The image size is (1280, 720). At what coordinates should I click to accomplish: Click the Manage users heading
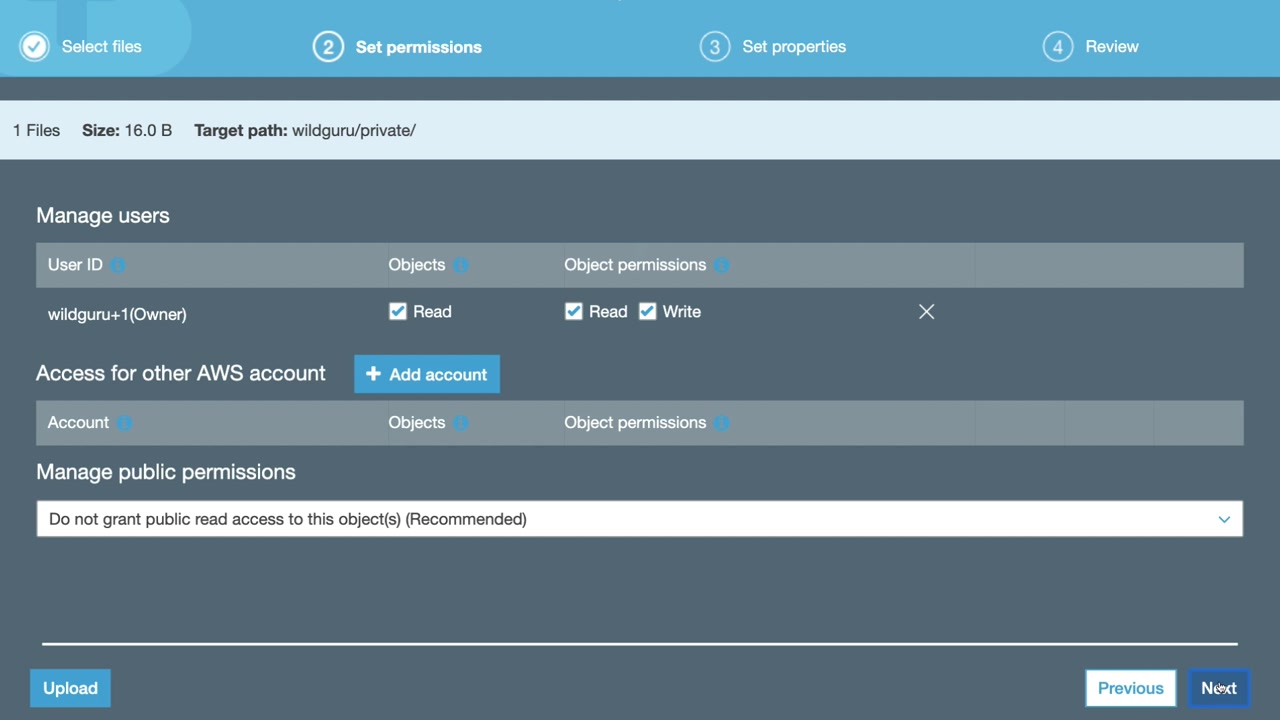click(x=103, y=216)
